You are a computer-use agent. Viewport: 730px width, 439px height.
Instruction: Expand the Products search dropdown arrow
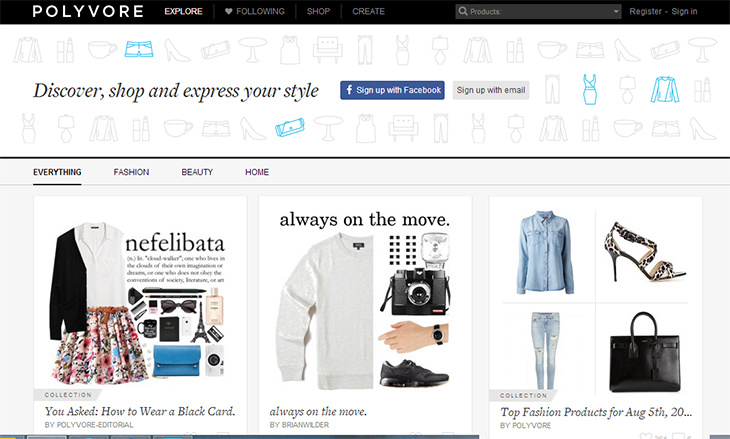coord(616,11)
